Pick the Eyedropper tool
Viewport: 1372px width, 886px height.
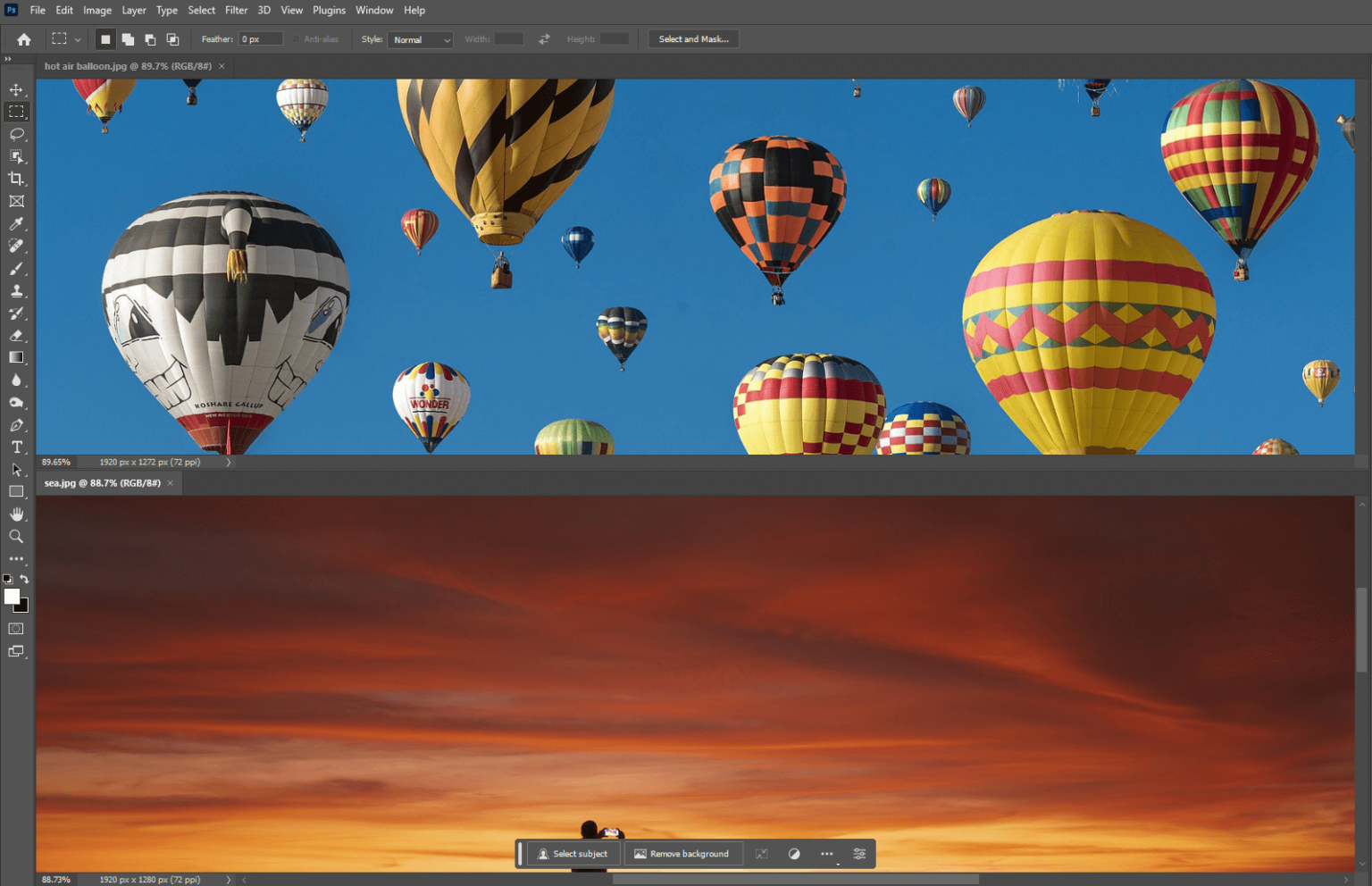pyautogui.click(x=16, y=223)
